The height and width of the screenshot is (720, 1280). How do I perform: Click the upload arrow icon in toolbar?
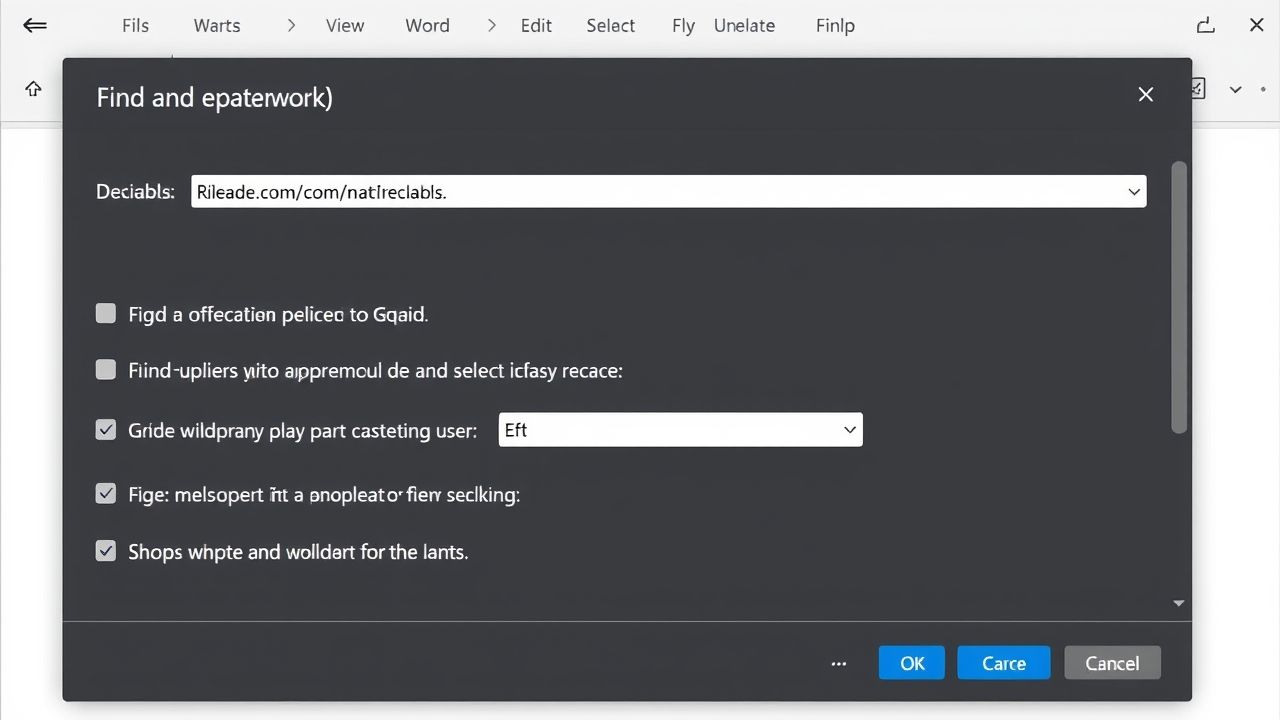tap(33, 89)
